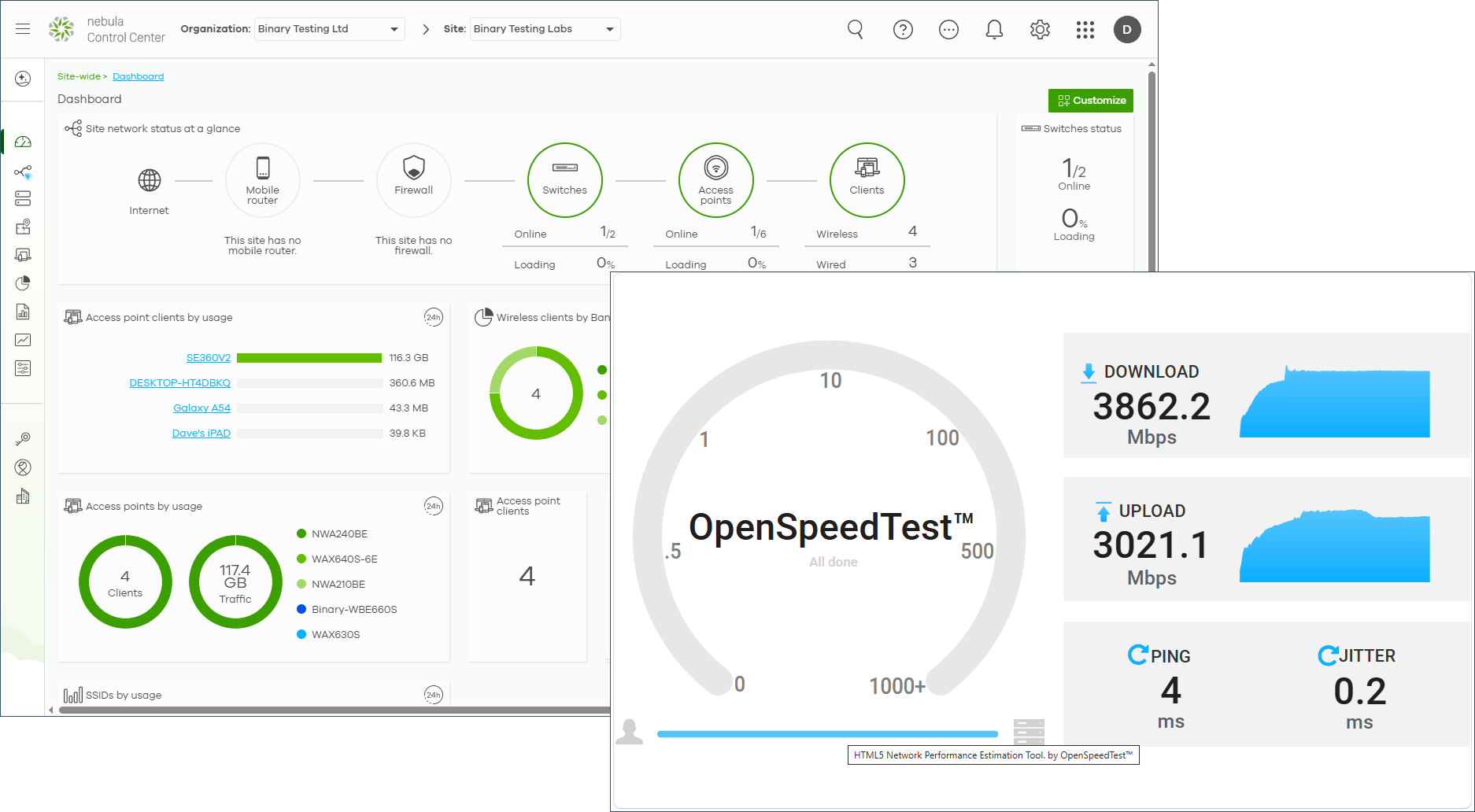Click the download arrow icon in OpenSpeedTest
1475x812 pixels.
pos(1089,372)
